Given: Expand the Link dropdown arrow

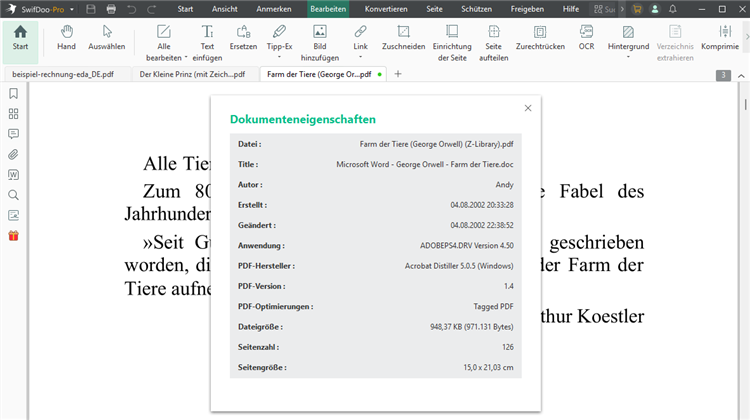Looking at the screenshot, I should pyautogui.click(x=360, y=57).
